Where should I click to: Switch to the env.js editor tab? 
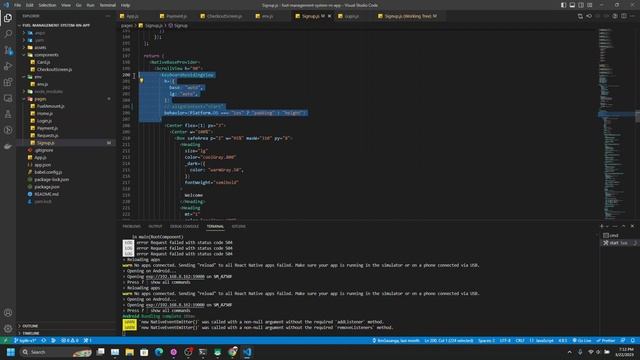coord(265,16)
